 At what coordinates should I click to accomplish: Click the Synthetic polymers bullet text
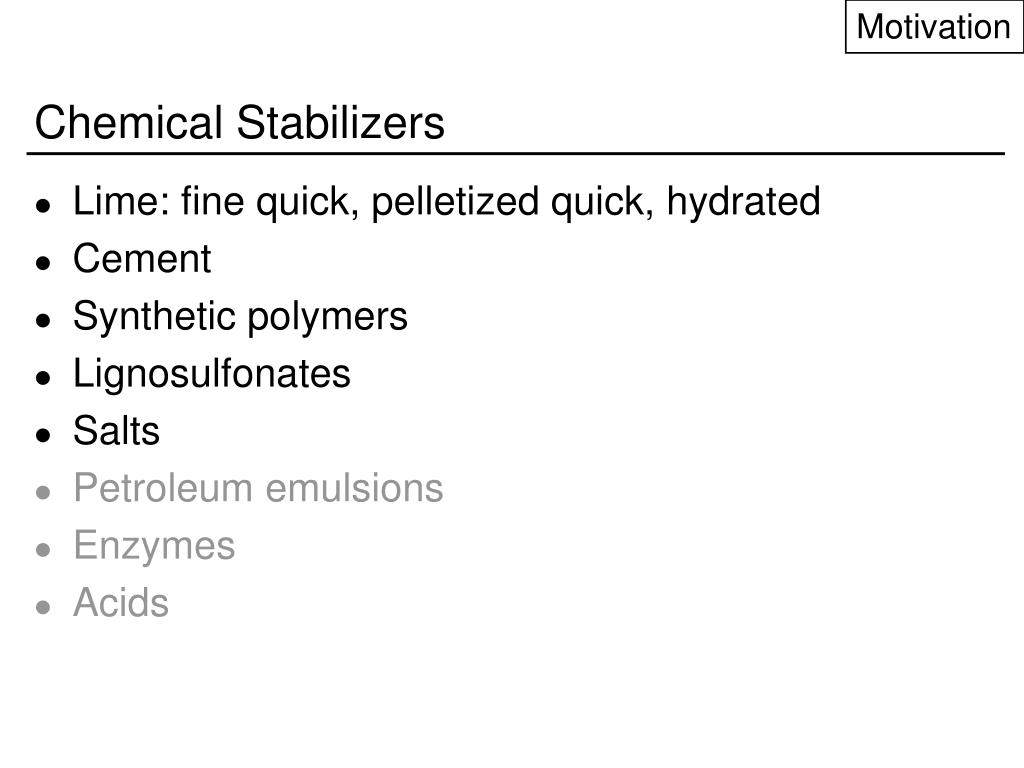pyautogui.click(x=240, y=317)
